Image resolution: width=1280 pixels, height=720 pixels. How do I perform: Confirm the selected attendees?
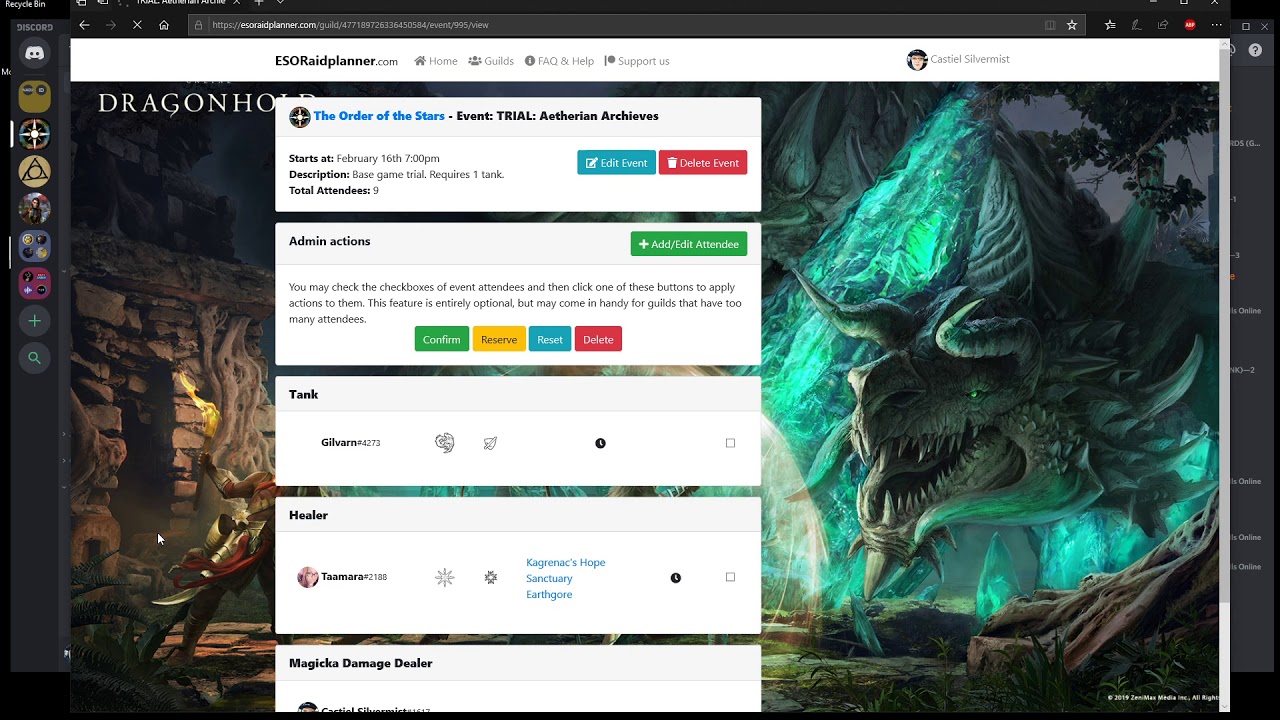pos(442,339)
